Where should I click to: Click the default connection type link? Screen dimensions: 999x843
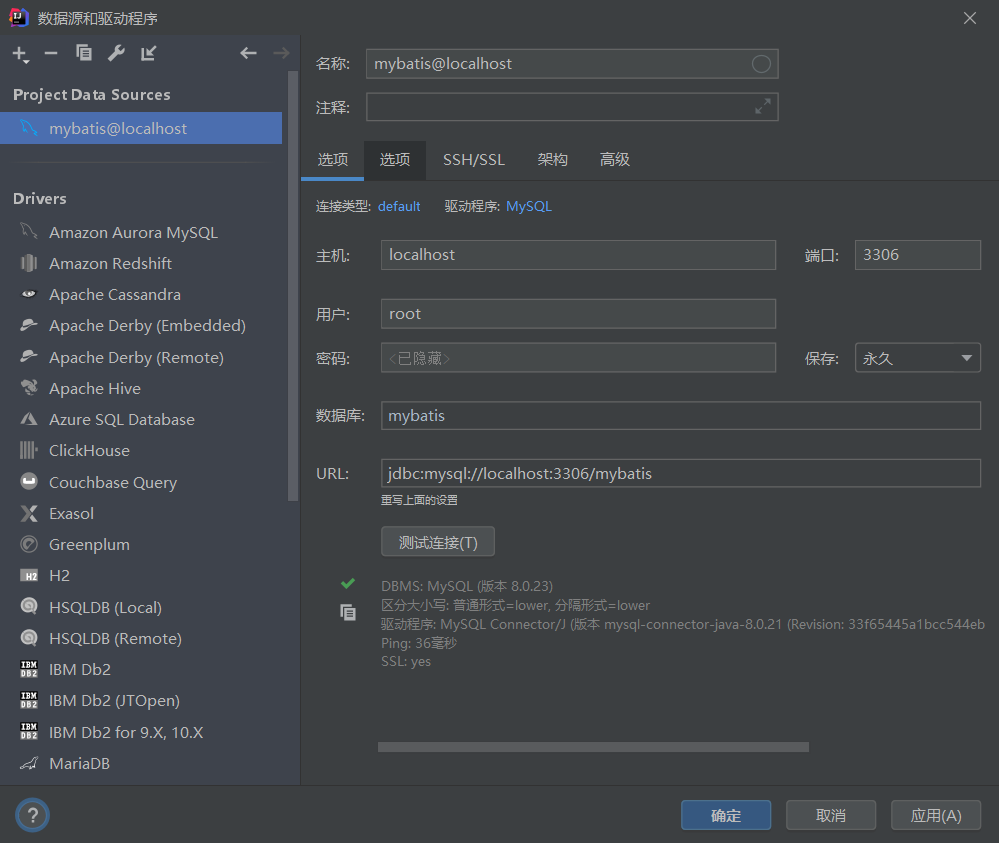399,206
